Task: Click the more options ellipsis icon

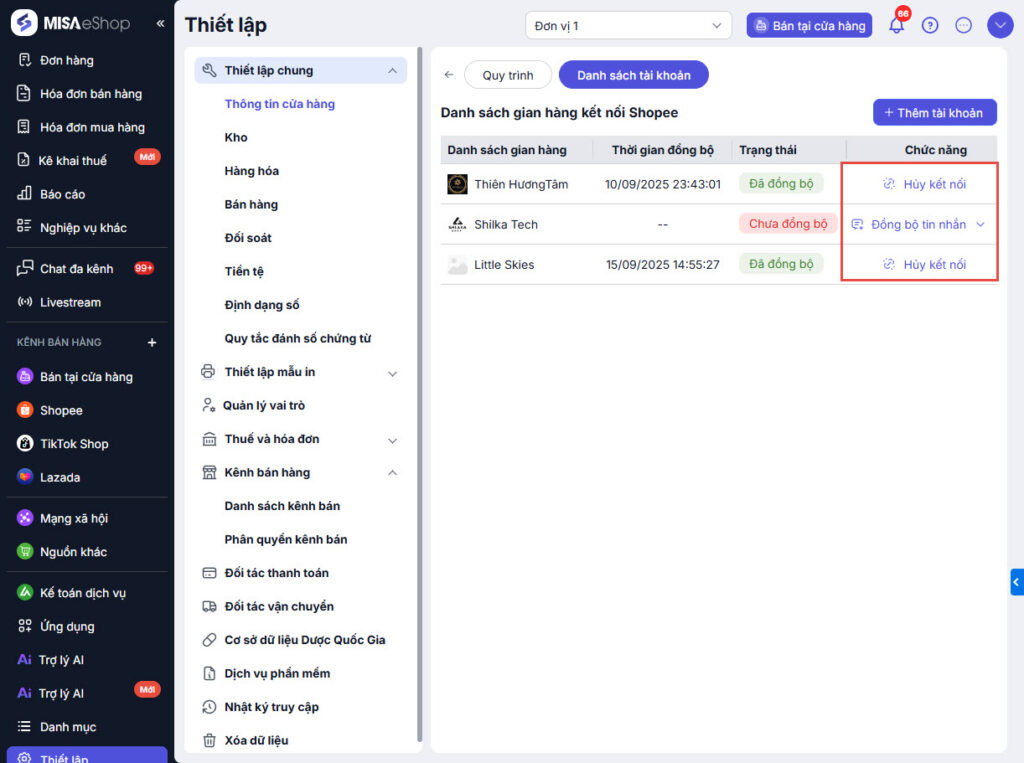Action: [x=964, y=26]
